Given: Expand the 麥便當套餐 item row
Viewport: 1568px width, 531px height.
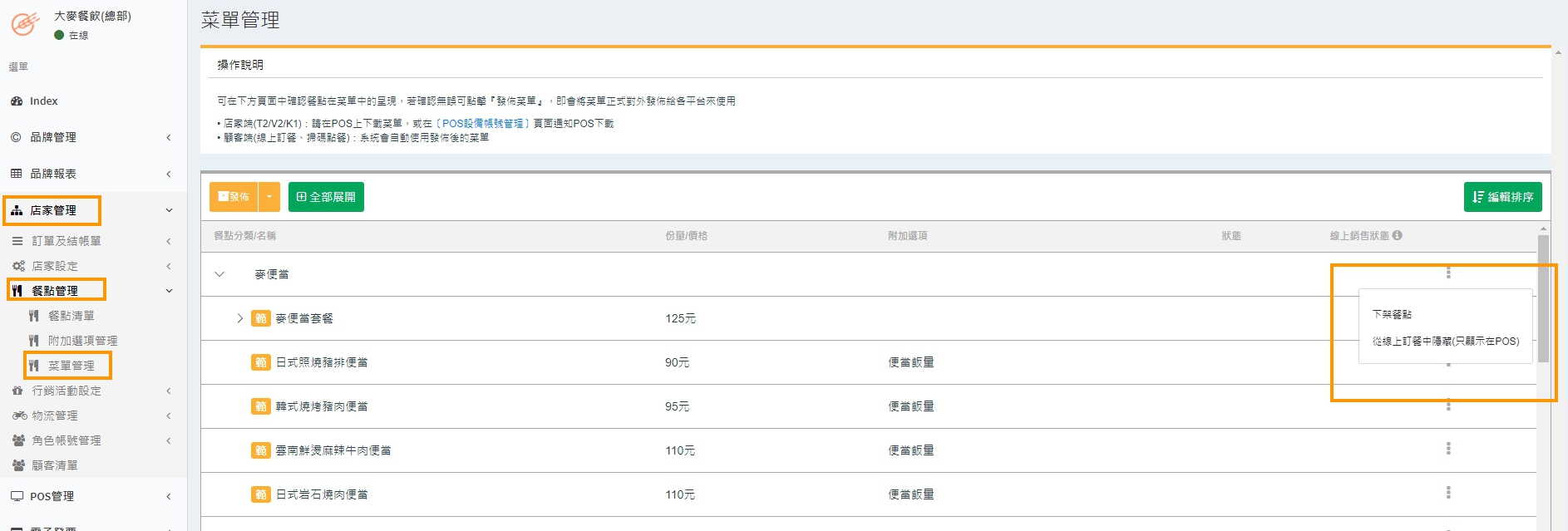Looking at the screenshot, I should click(239, 318).
